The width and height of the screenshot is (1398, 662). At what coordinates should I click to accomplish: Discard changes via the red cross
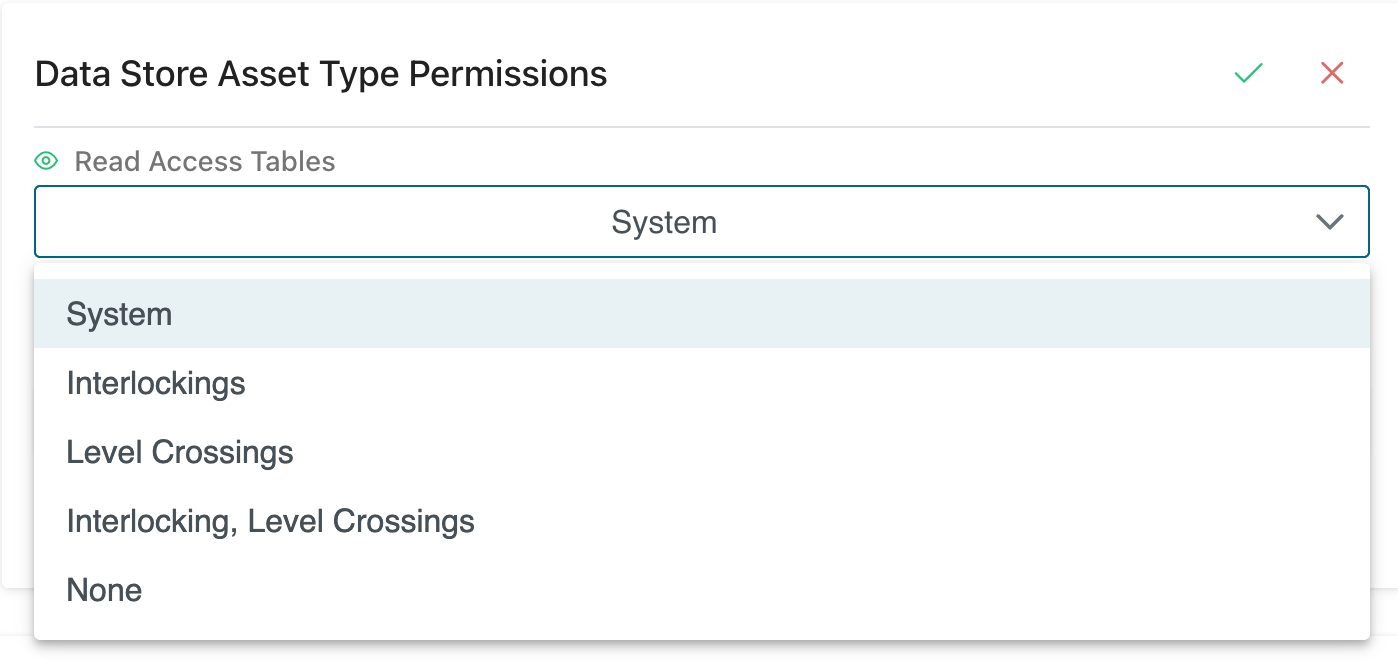1331,73
